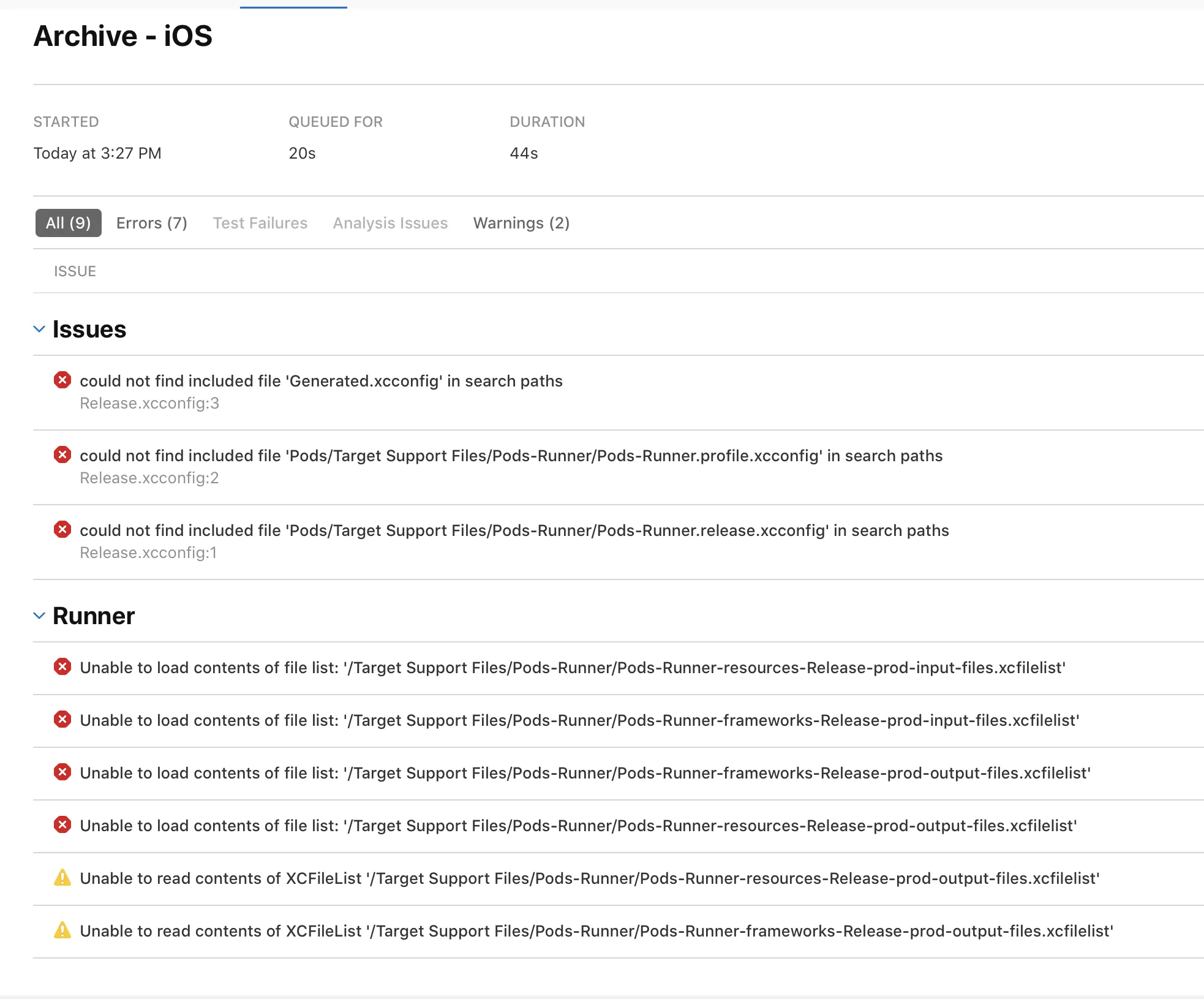Click error icon for Pods-Runner.release.xcconfig issue
Screen dimensions: 1204x999
point(62,530)
